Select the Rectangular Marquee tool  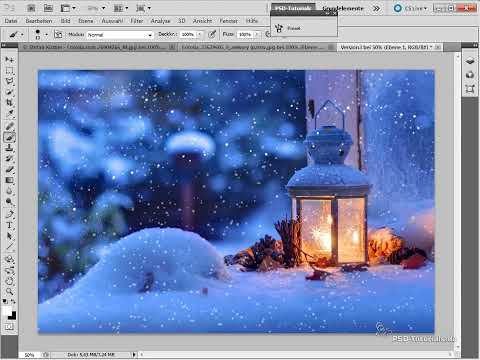[x=9, y=71]
